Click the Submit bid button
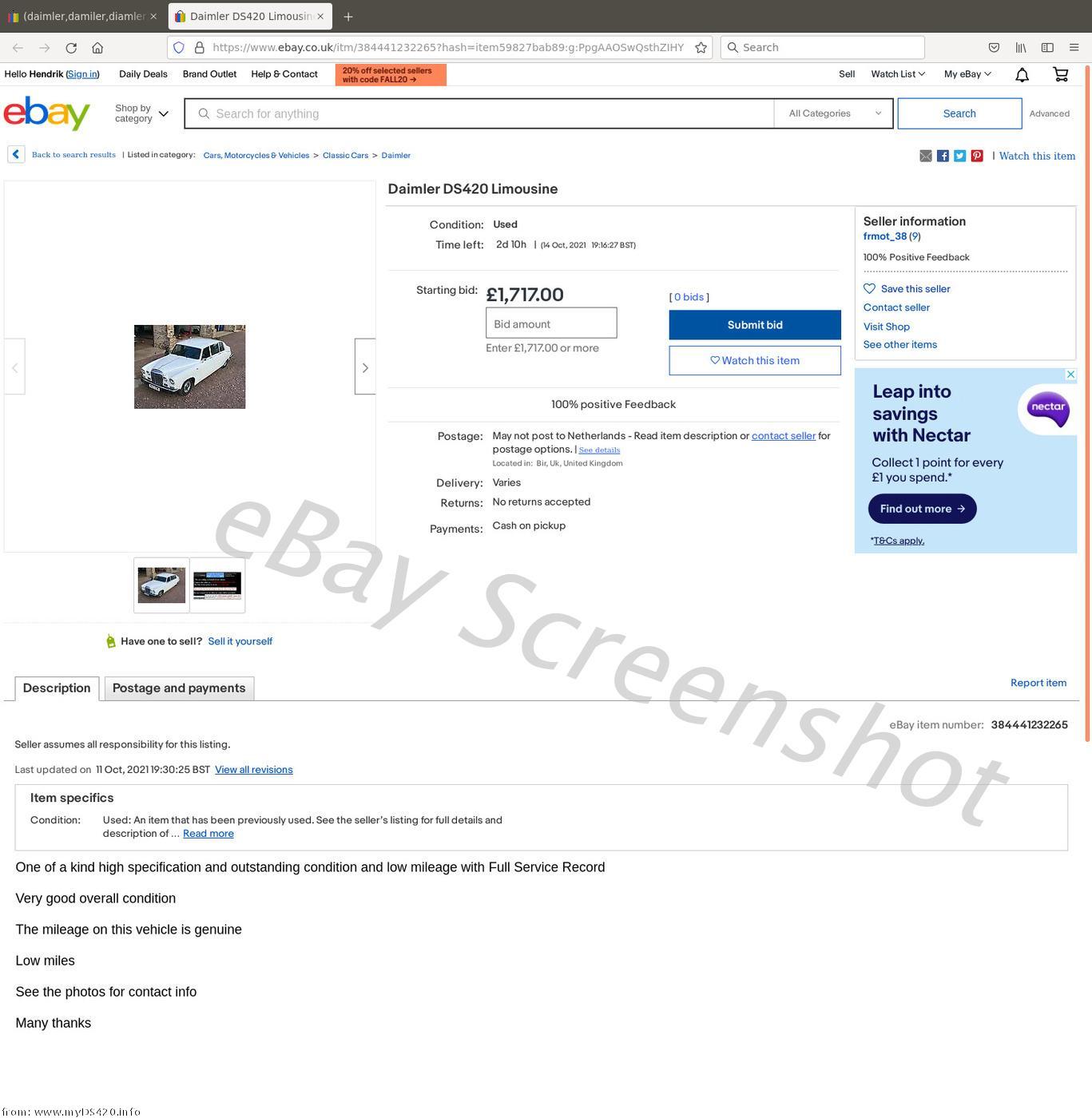1092x1118 pixels. pyautogui.click(x=755, y=325)
